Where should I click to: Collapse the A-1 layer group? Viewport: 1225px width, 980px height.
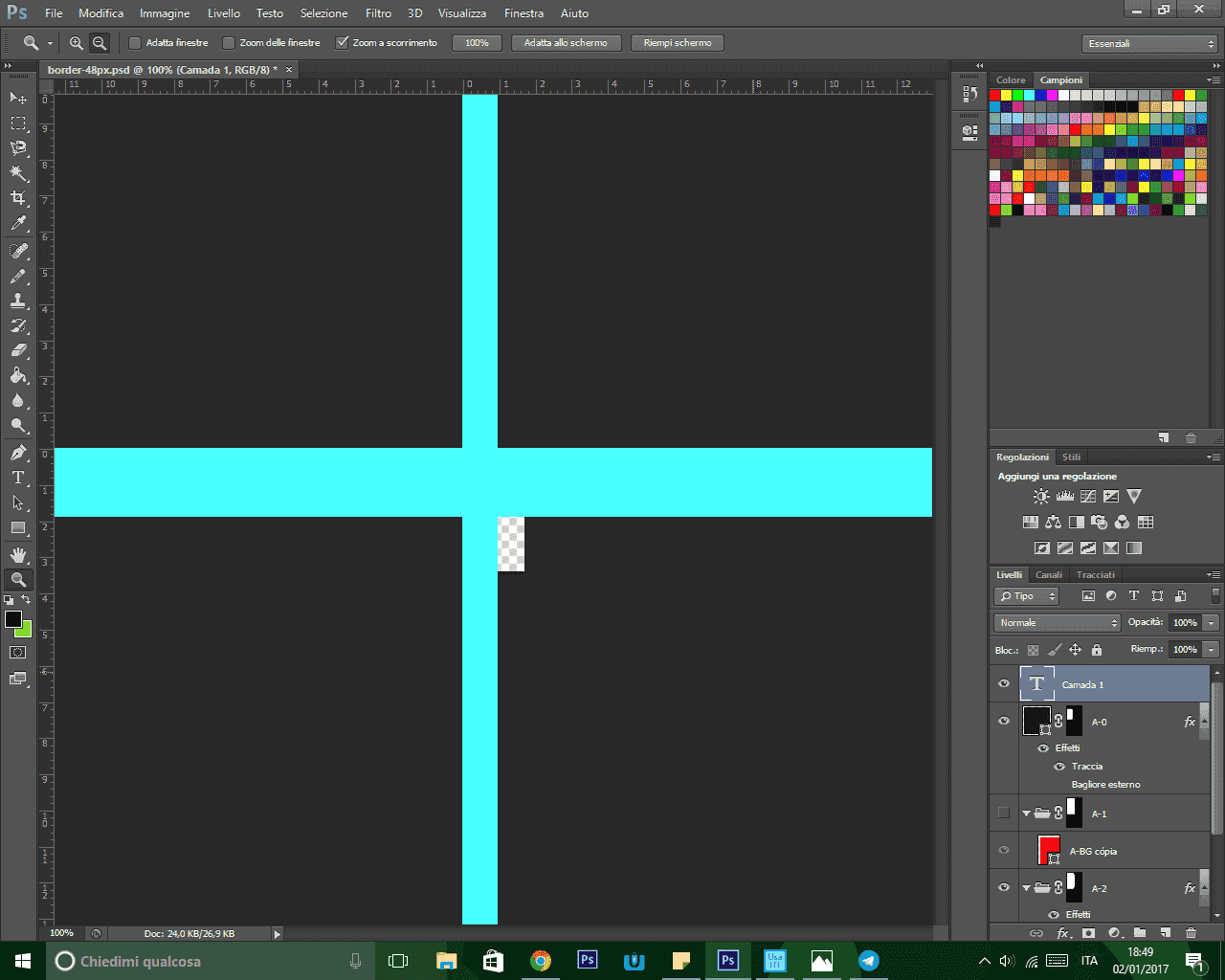click(1026, 814)
